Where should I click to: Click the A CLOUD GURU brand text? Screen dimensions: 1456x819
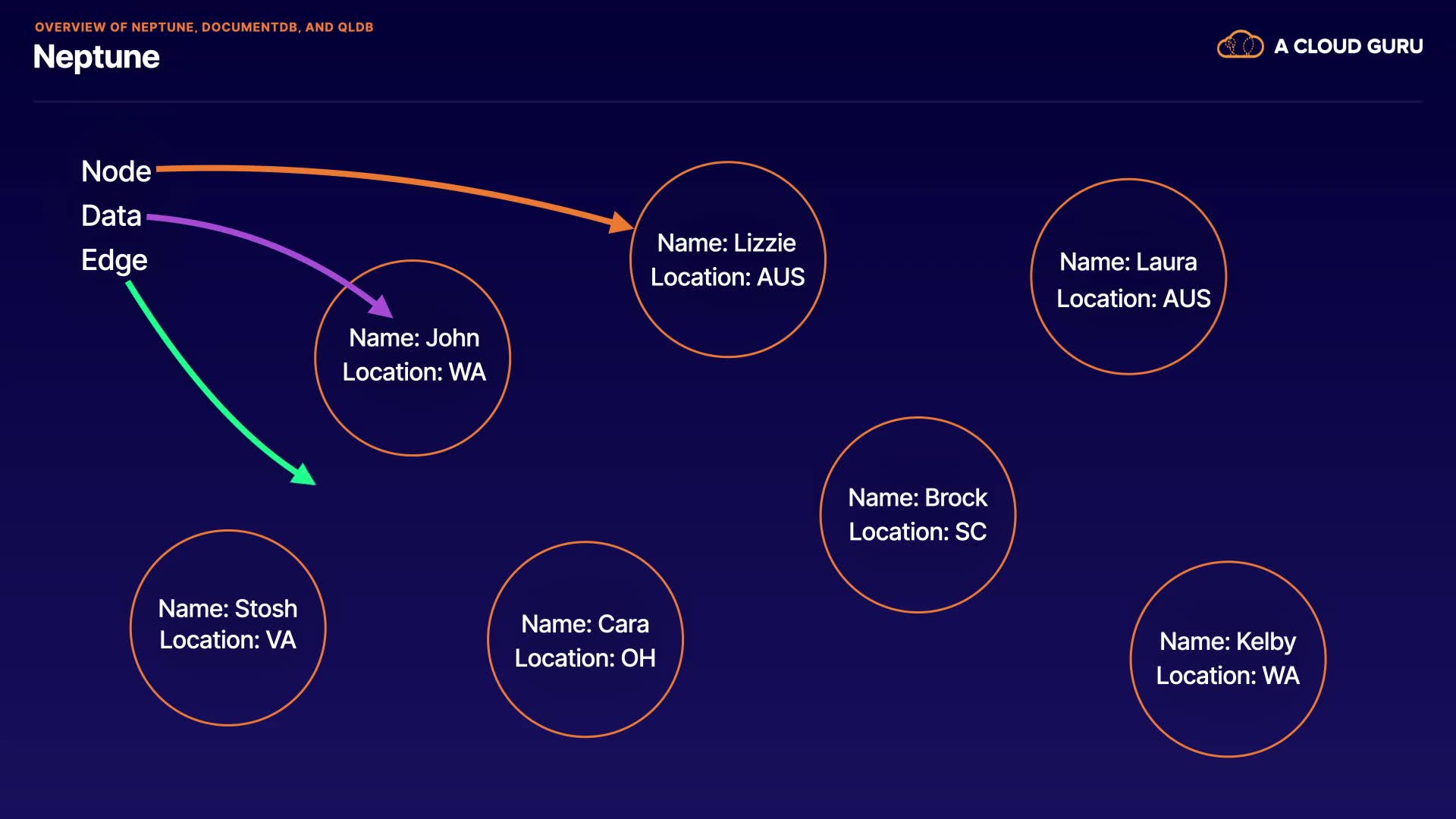click(x=1348, y=46)
